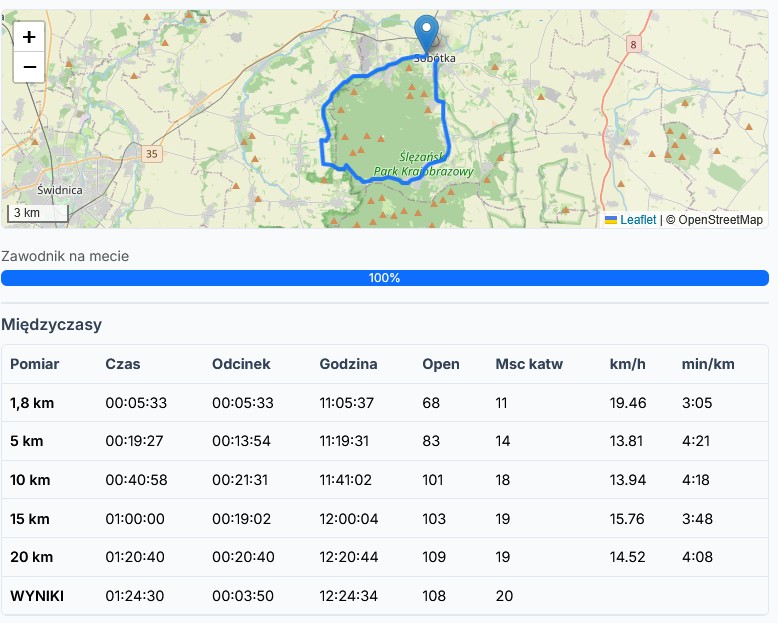This screenshot has height=623, width=778.
Task: Click the blue location marker at Sobótka
Action: coord(427,34)
